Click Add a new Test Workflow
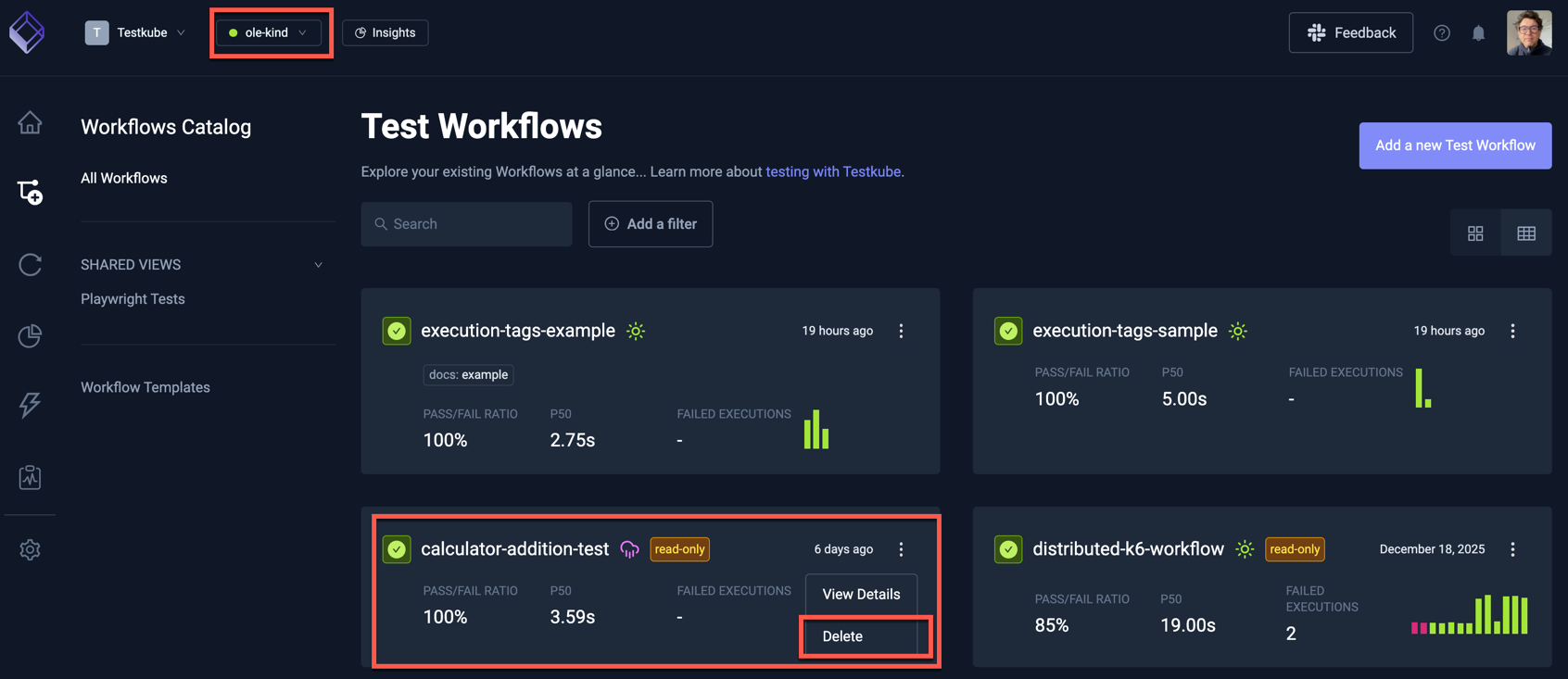The height and width of the screenshot is (679, 1568). [x=1455, y=145]
